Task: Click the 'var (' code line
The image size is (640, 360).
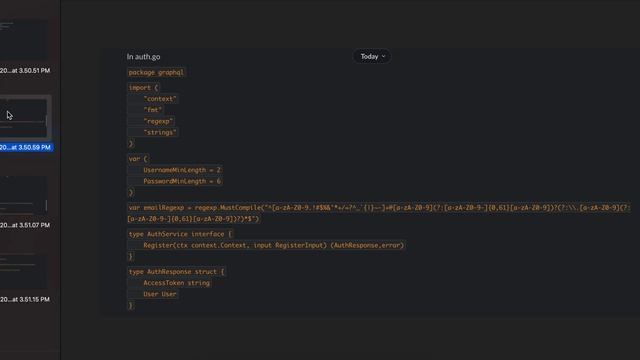Action: click(x=138, y=159)
